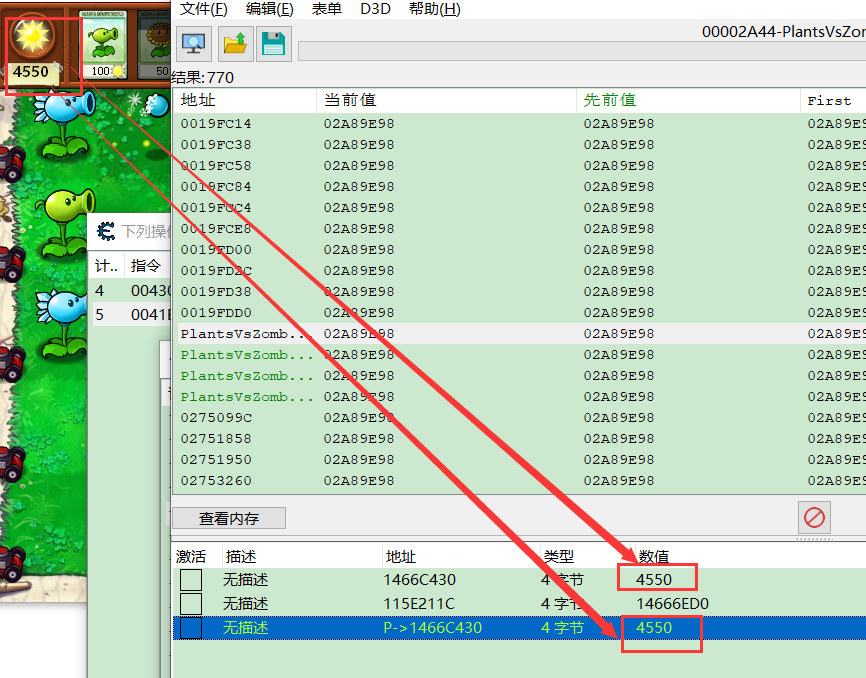This screenshot has width=866, height=678.
Task: Click the open file folder icon
Action: (235, 44)
